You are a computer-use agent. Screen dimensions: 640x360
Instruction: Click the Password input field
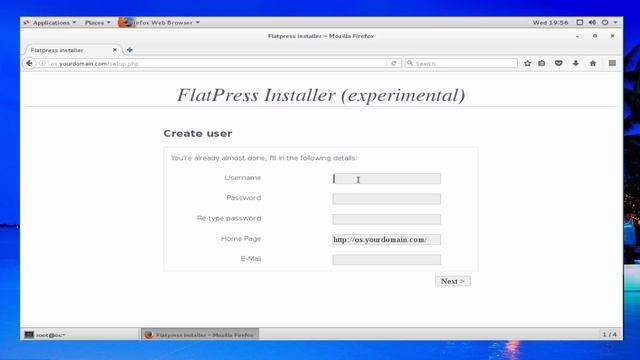click(387, 199)
